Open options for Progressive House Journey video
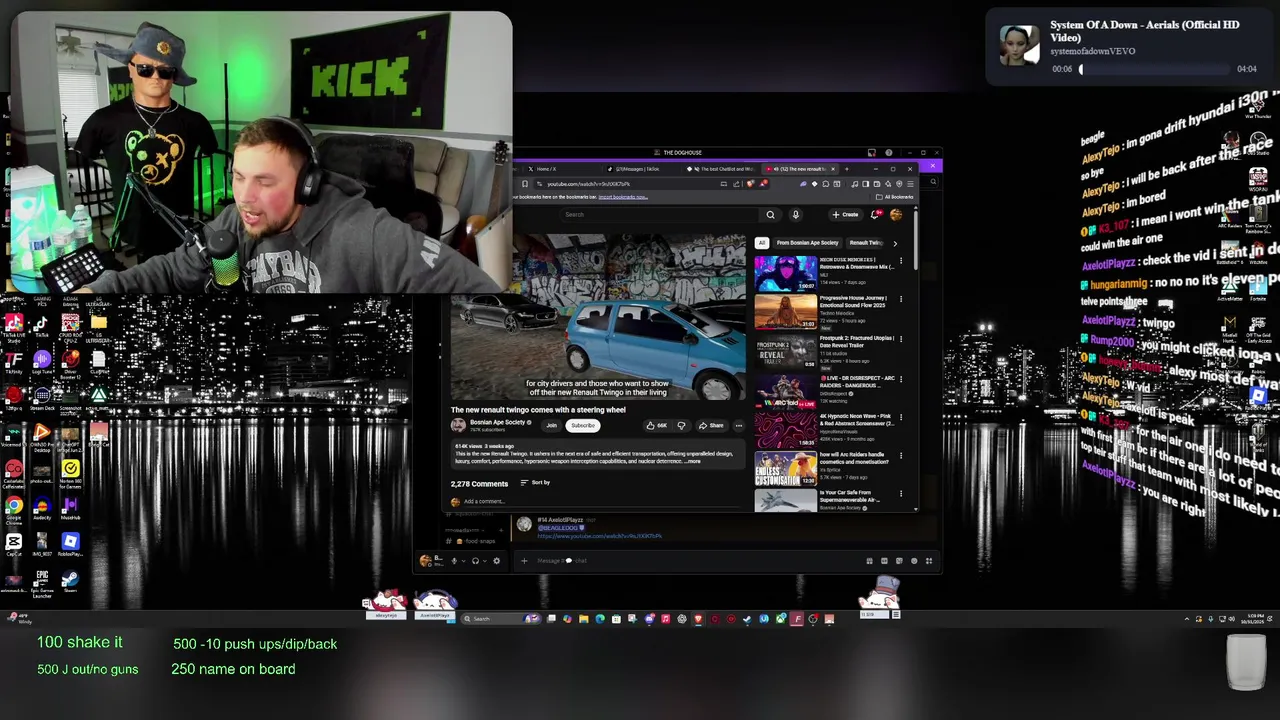This screenshot has height=720, width=1280. click(900, 298)
